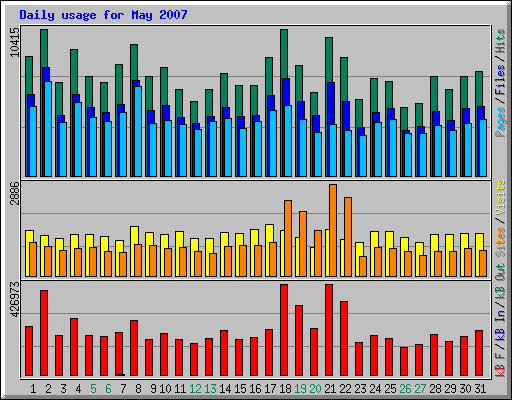Click day 11 label on the x-axis
This screenshot has height=400, width=512.
coord(180,389)
